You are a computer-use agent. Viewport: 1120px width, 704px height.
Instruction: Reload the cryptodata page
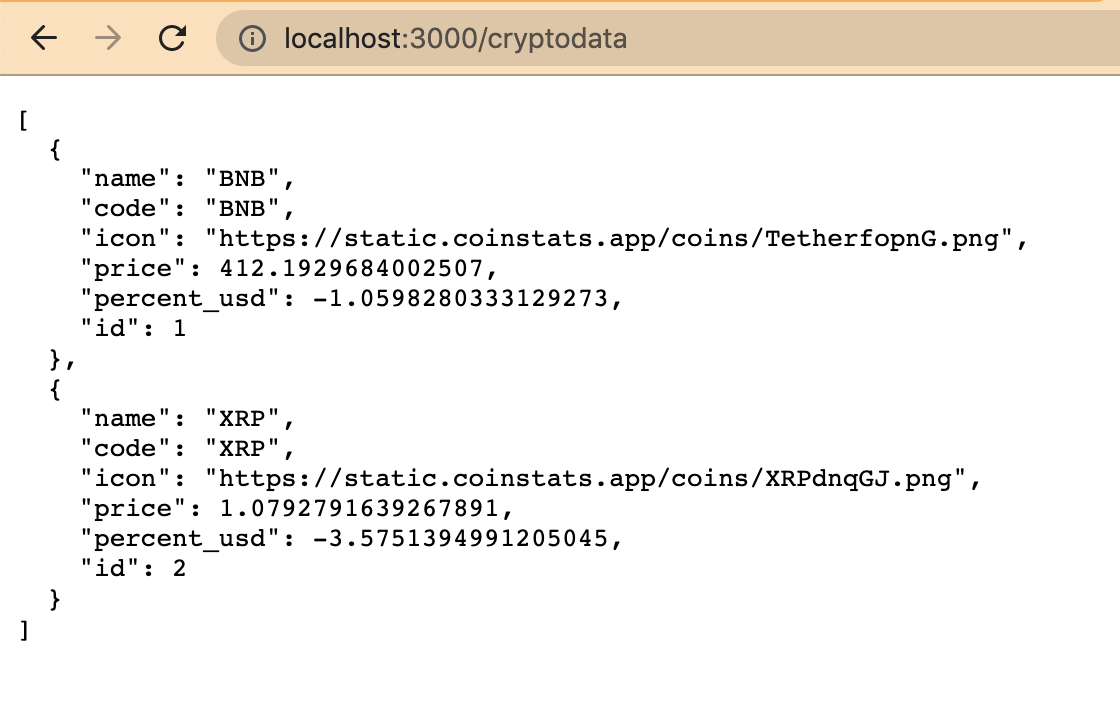pyautogui.click(x=172, y=38)
